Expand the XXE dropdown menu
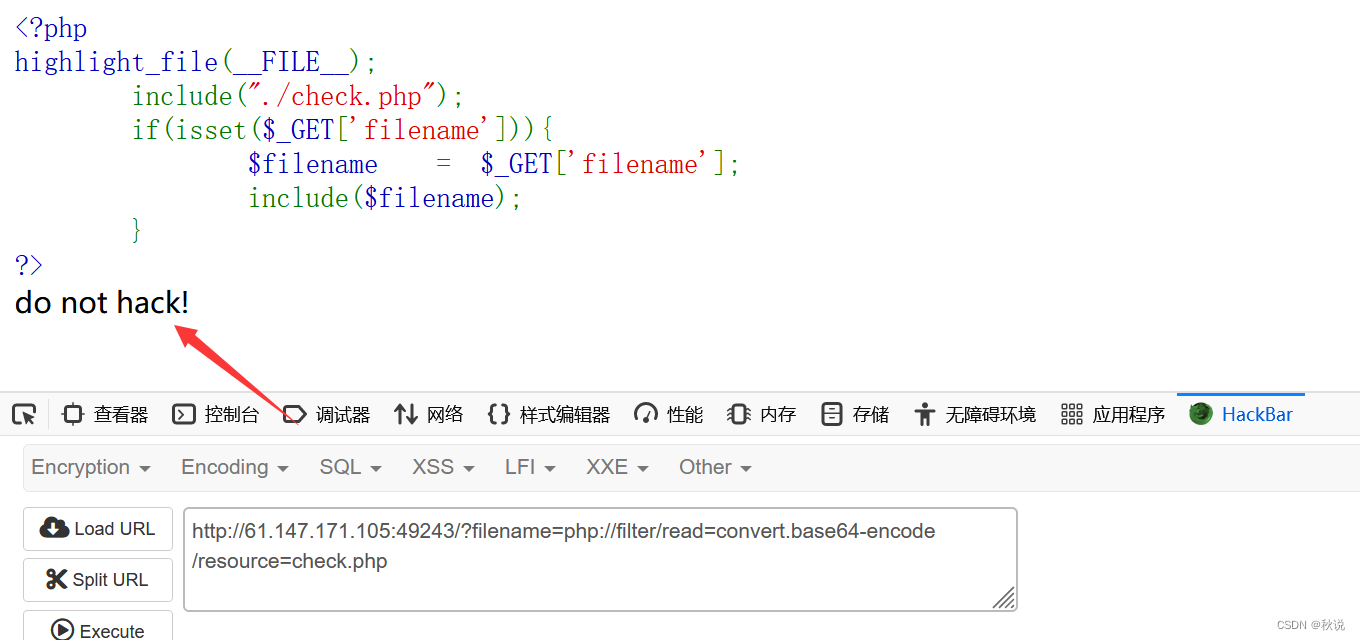The height and width of the screenshot is (640, 1360). 617,467
